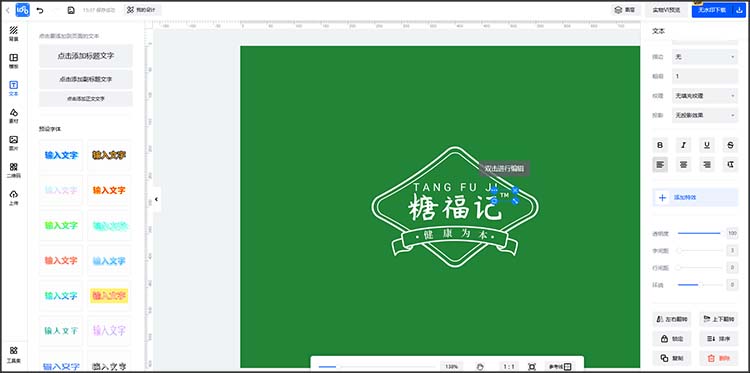Lock the element with 锁定
This screenshot has width=750, height=373.
(x=672, y=339)
